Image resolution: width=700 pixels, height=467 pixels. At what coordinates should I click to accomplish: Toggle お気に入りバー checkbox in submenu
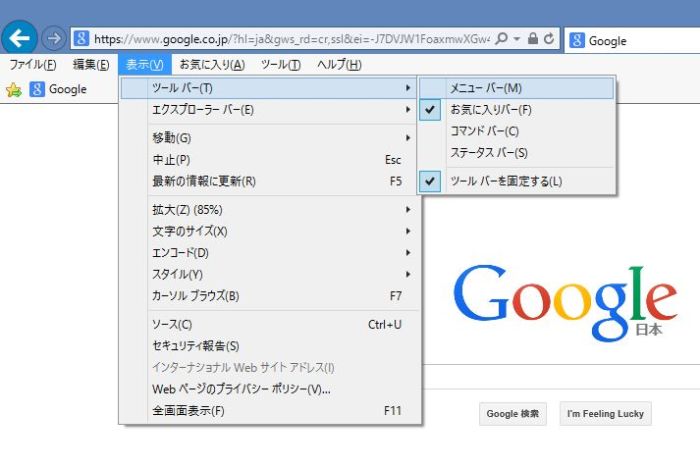[490, 109]
